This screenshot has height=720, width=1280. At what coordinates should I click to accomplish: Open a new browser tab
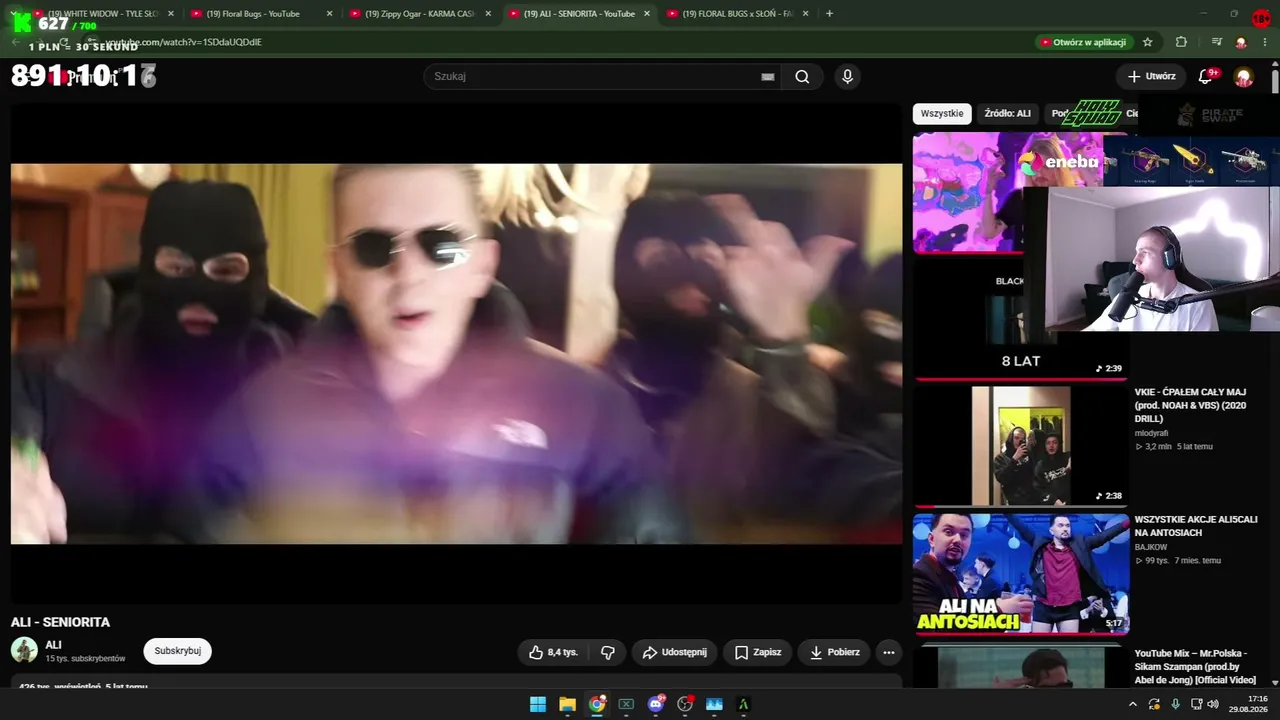(x=829, y=14)
